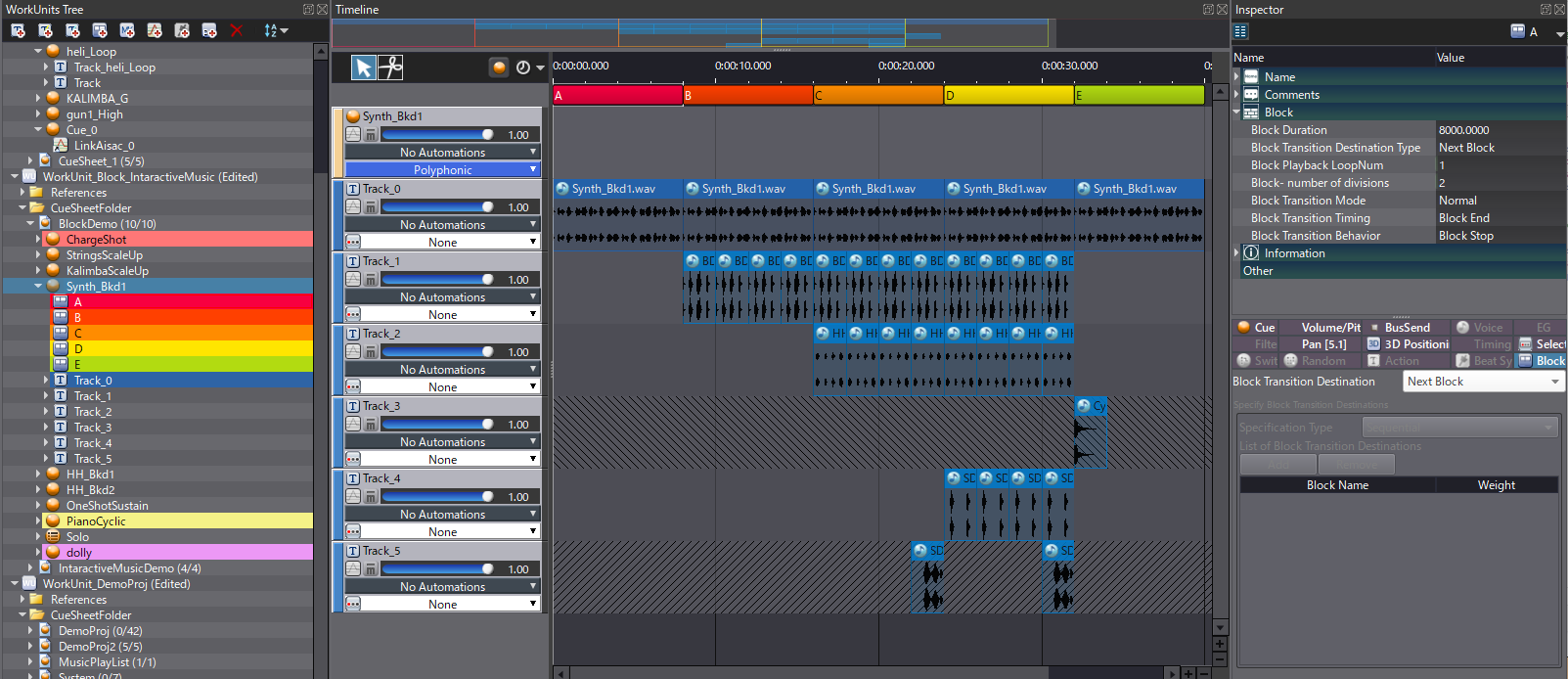This screenshot has width=1568, height=679.
Task: Collapse the Synth_Bkd1 cue in the tree
Action: tap(38, 286)
